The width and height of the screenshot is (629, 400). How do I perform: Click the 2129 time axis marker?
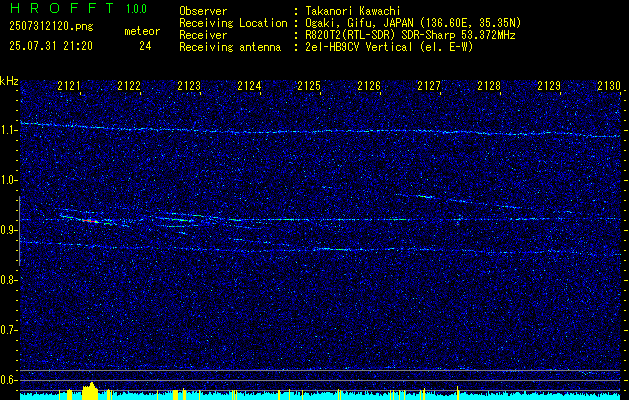point(549,85)
